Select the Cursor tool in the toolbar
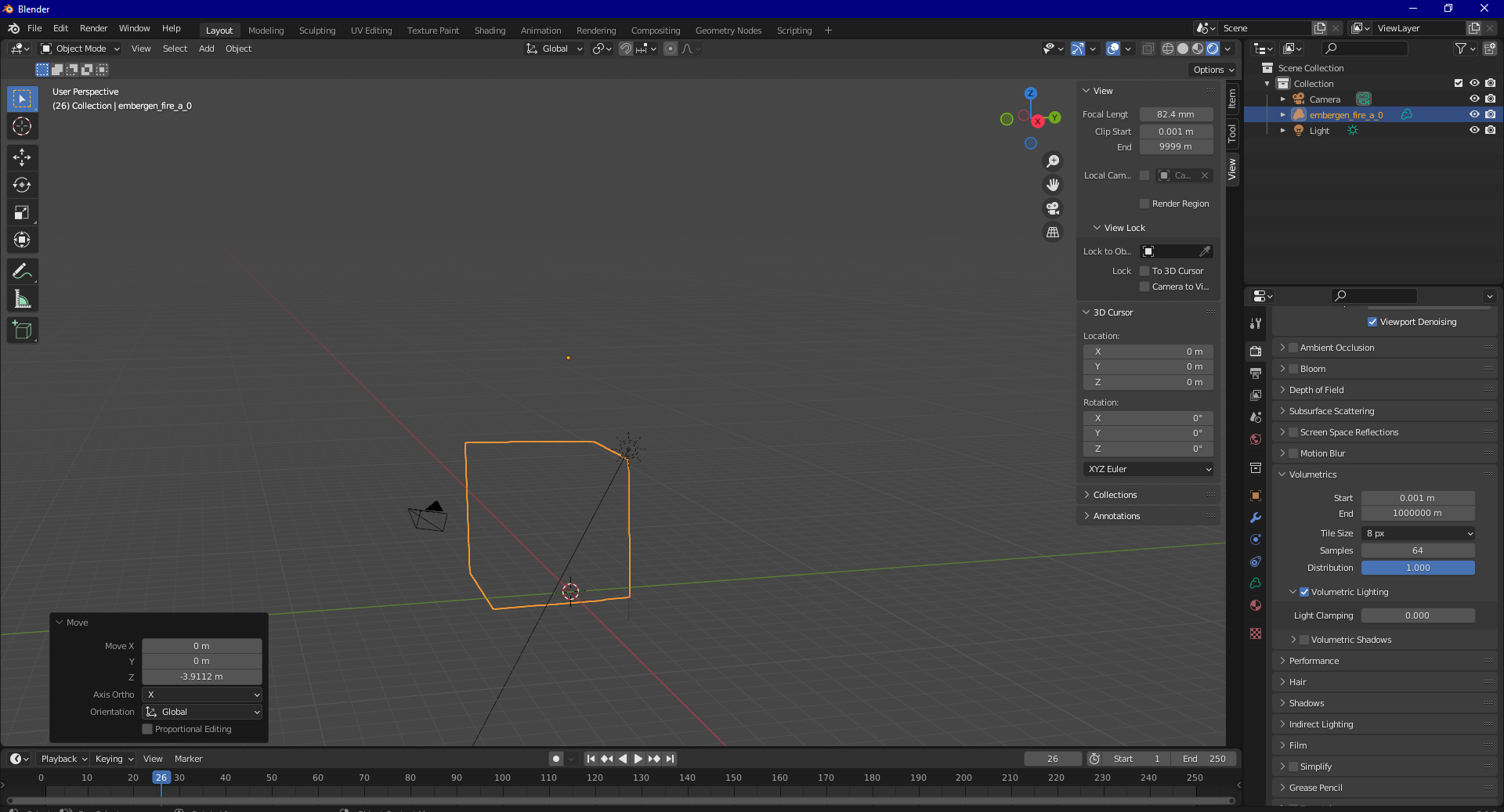 click(x=22, y=126)
